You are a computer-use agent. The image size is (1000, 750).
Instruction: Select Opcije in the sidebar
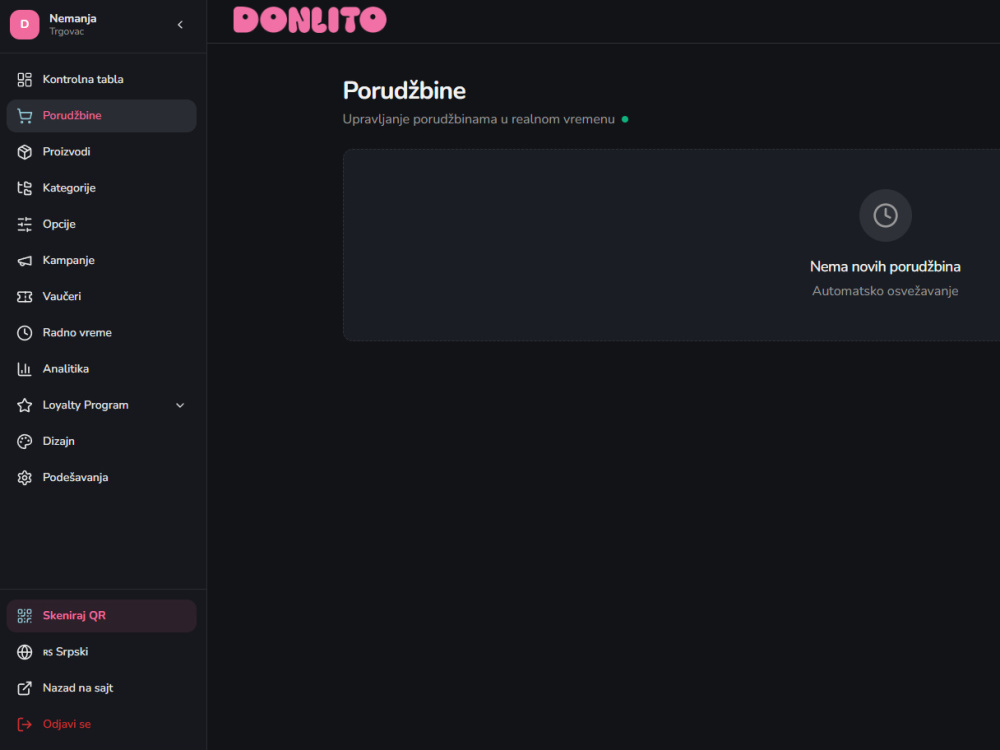point(101,224)
